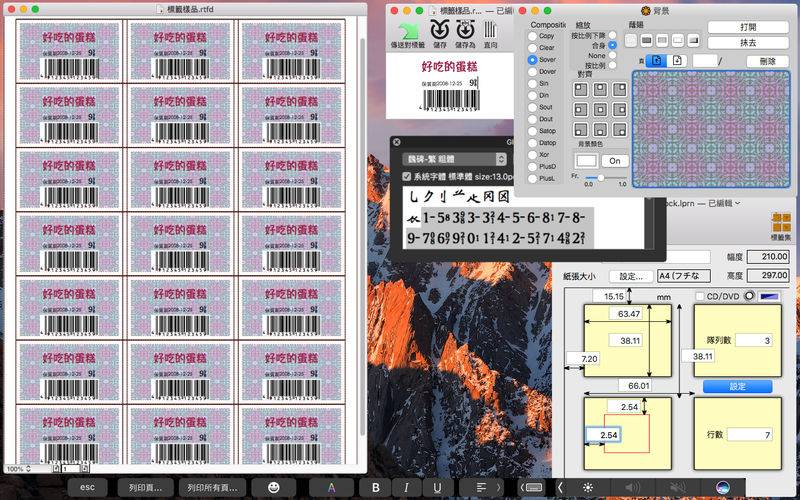
Task: Click the 幅度 width field showing 210.00
Action: pyautogui.click(x=768, y=257)
